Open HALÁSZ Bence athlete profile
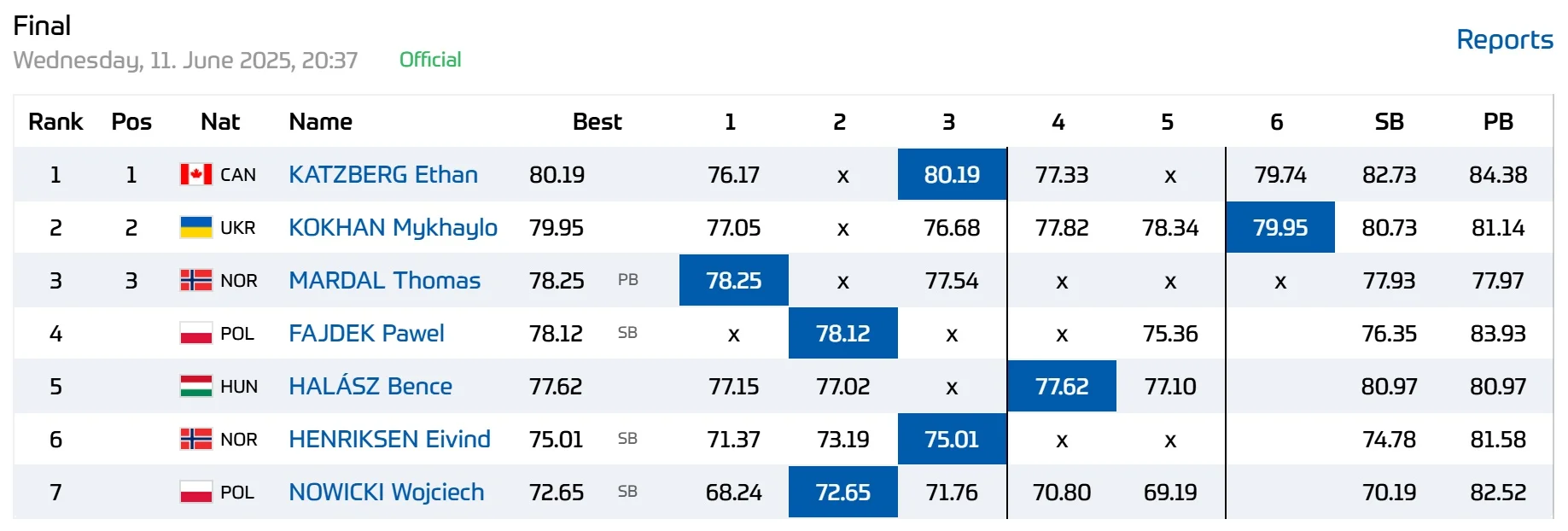1568x531 pixels. tap(370, 387)
